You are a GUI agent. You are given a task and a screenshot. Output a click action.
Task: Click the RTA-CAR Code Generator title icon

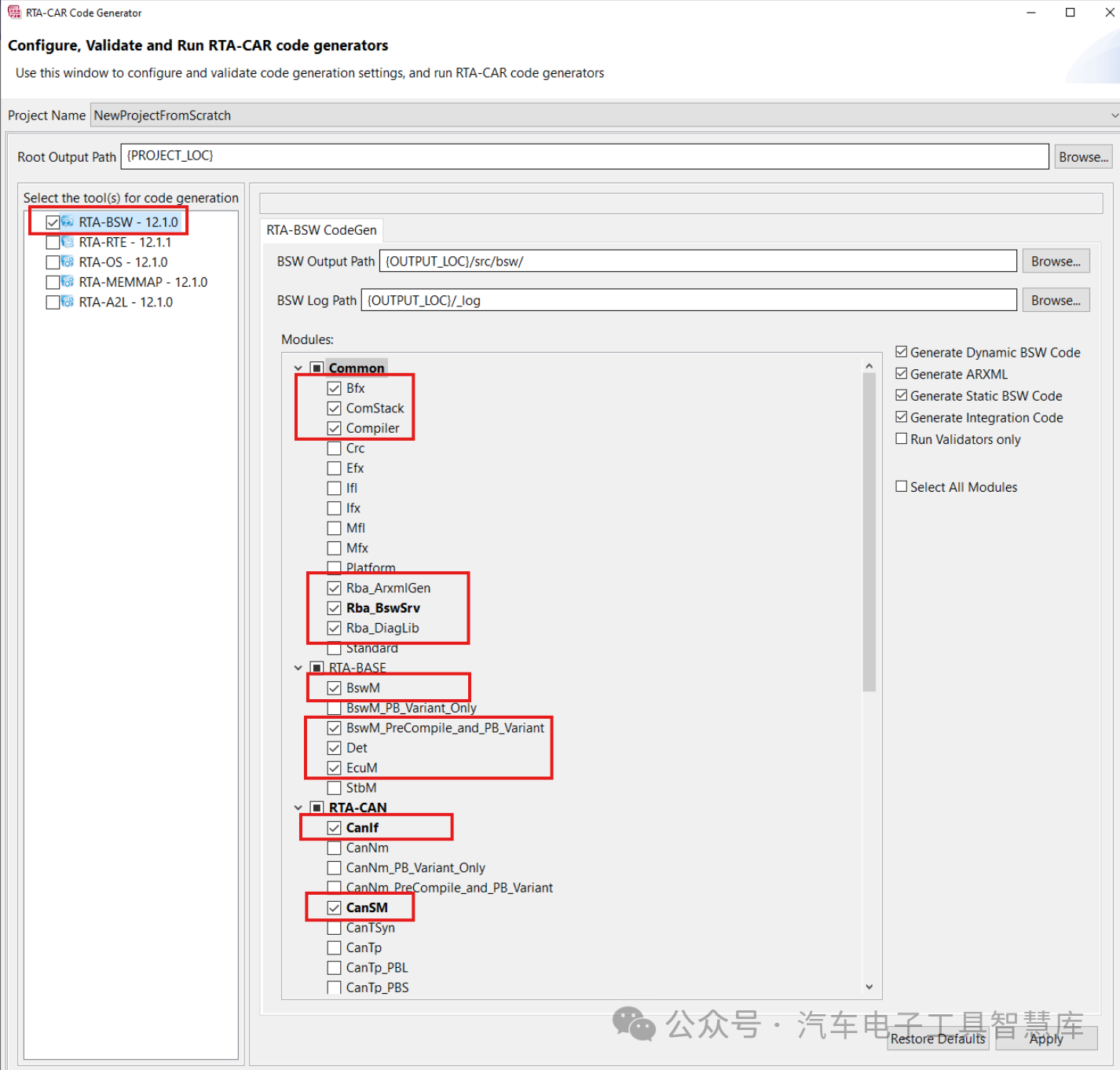tap(14, 13)
